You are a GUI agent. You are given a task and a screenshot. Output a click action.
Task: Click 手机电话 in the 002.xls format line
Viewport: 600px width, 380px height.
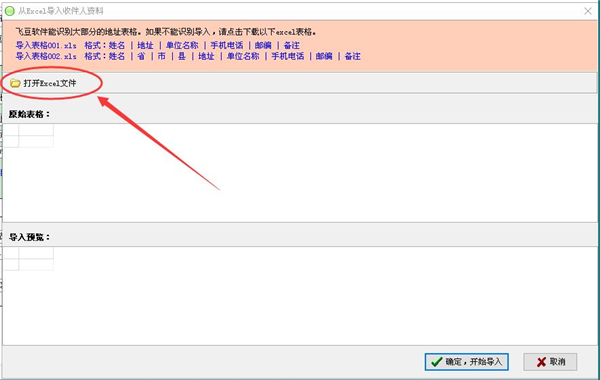(x=288, y=56)
